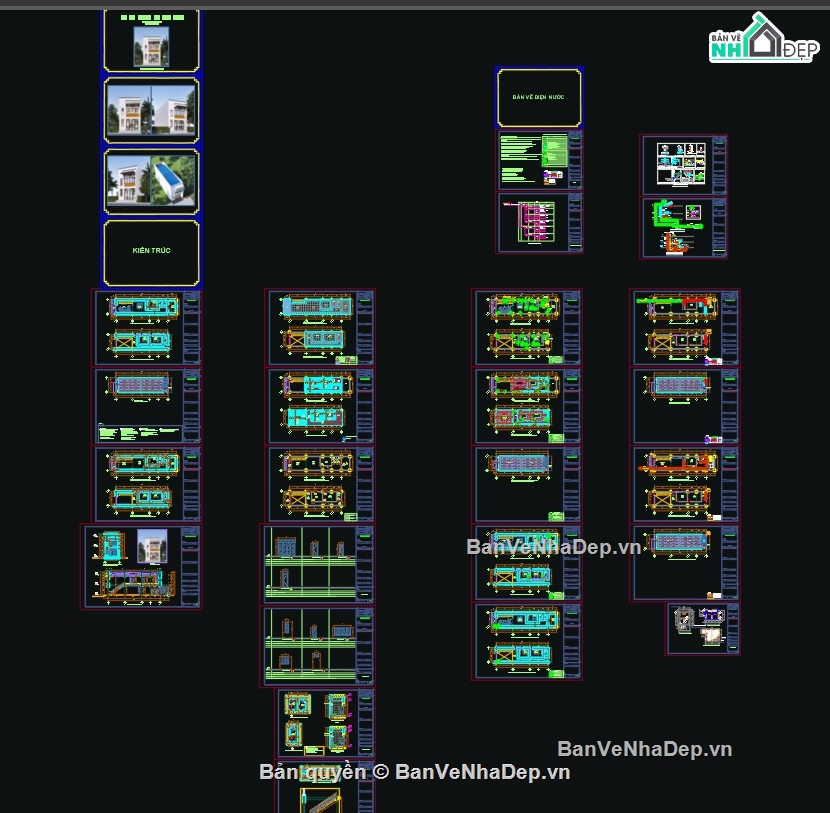
Task: Click the partially visible staircase detail sheet
Action: point(325,800)
